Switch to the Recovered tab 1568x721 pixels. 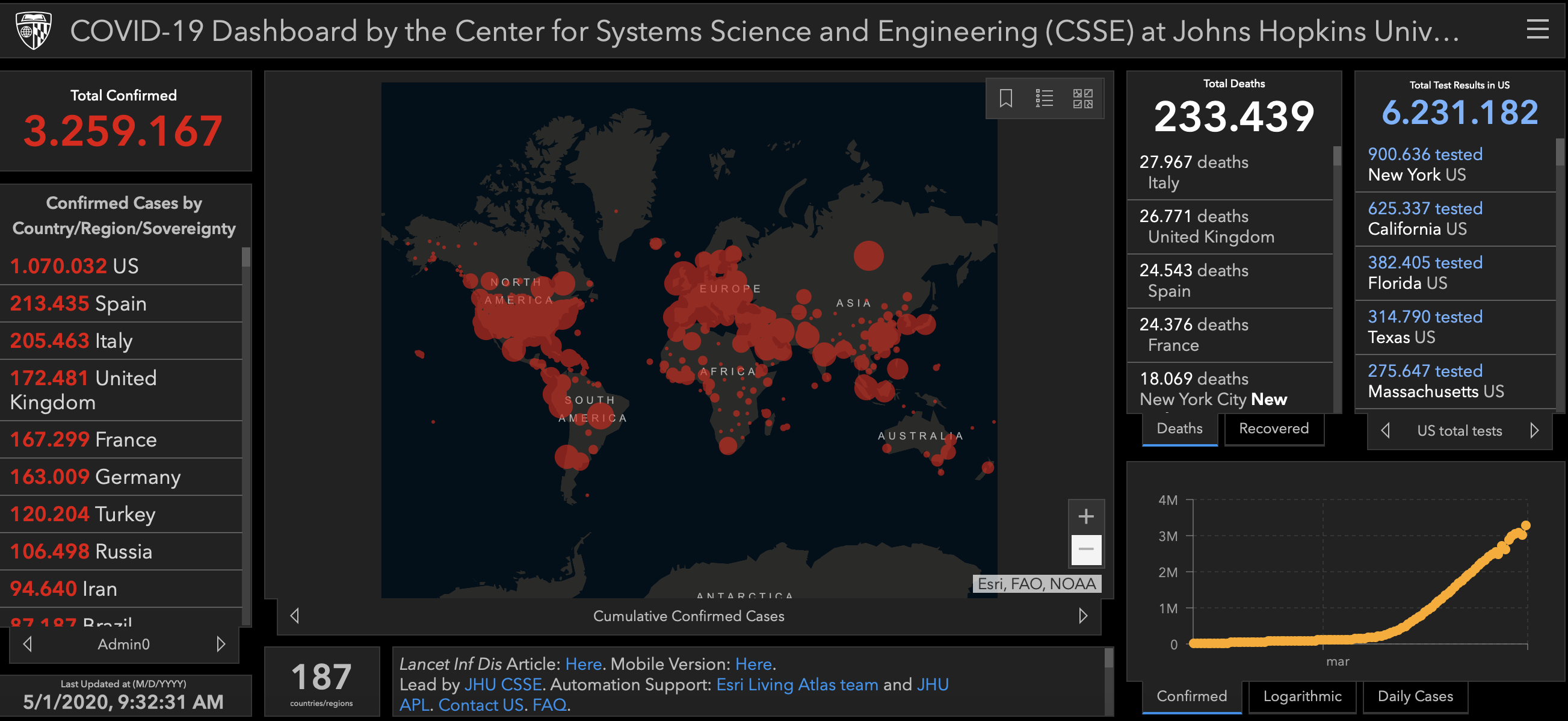(x=1273, y=429)
